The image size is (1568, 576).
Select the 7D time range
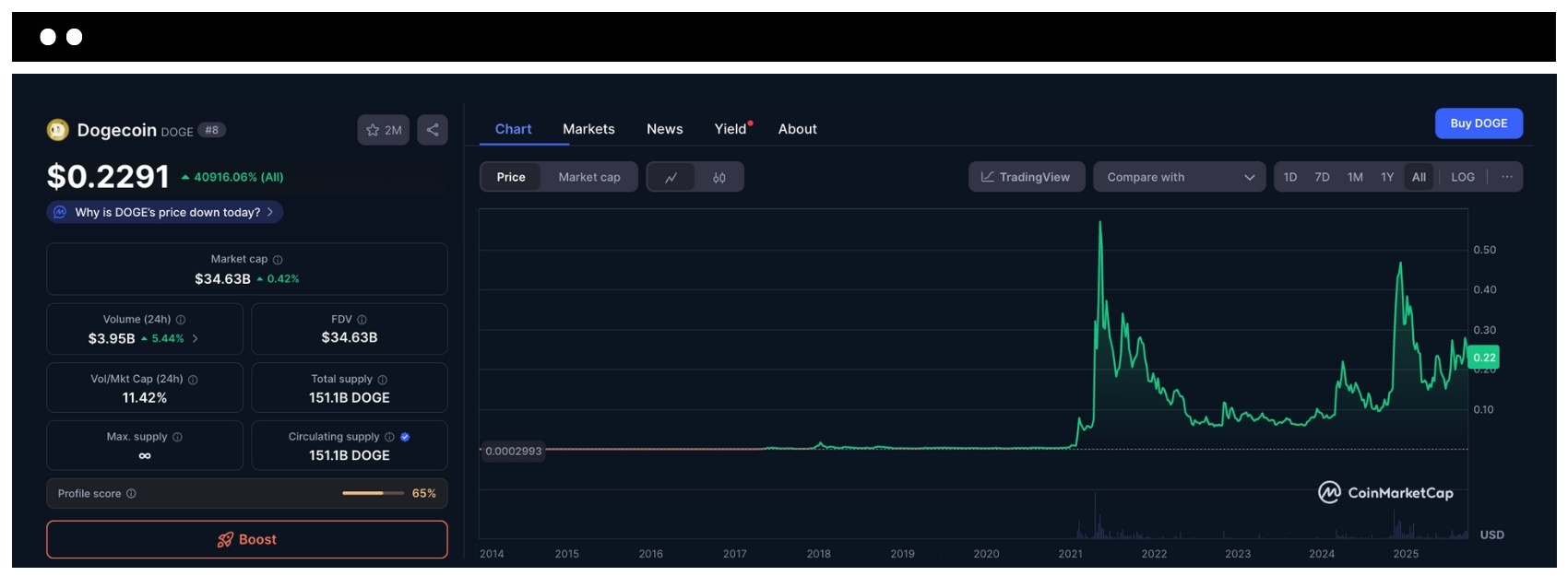(x=1322, y=177)
